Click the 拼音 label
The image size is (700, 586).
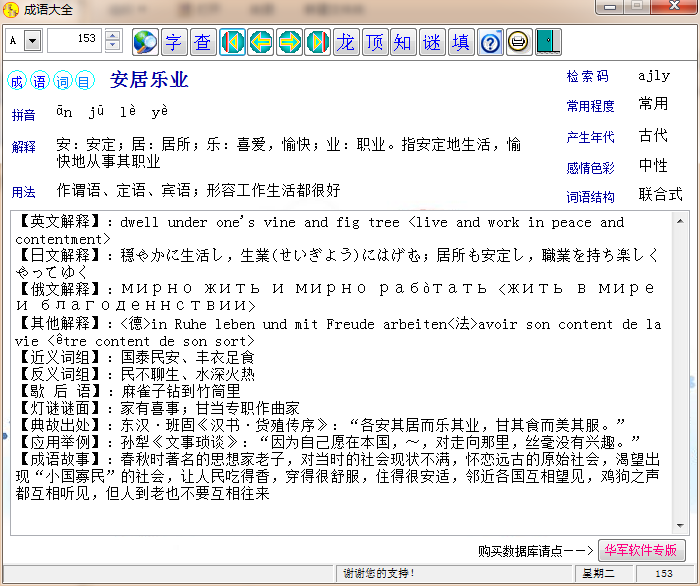[x=23, y=115]
